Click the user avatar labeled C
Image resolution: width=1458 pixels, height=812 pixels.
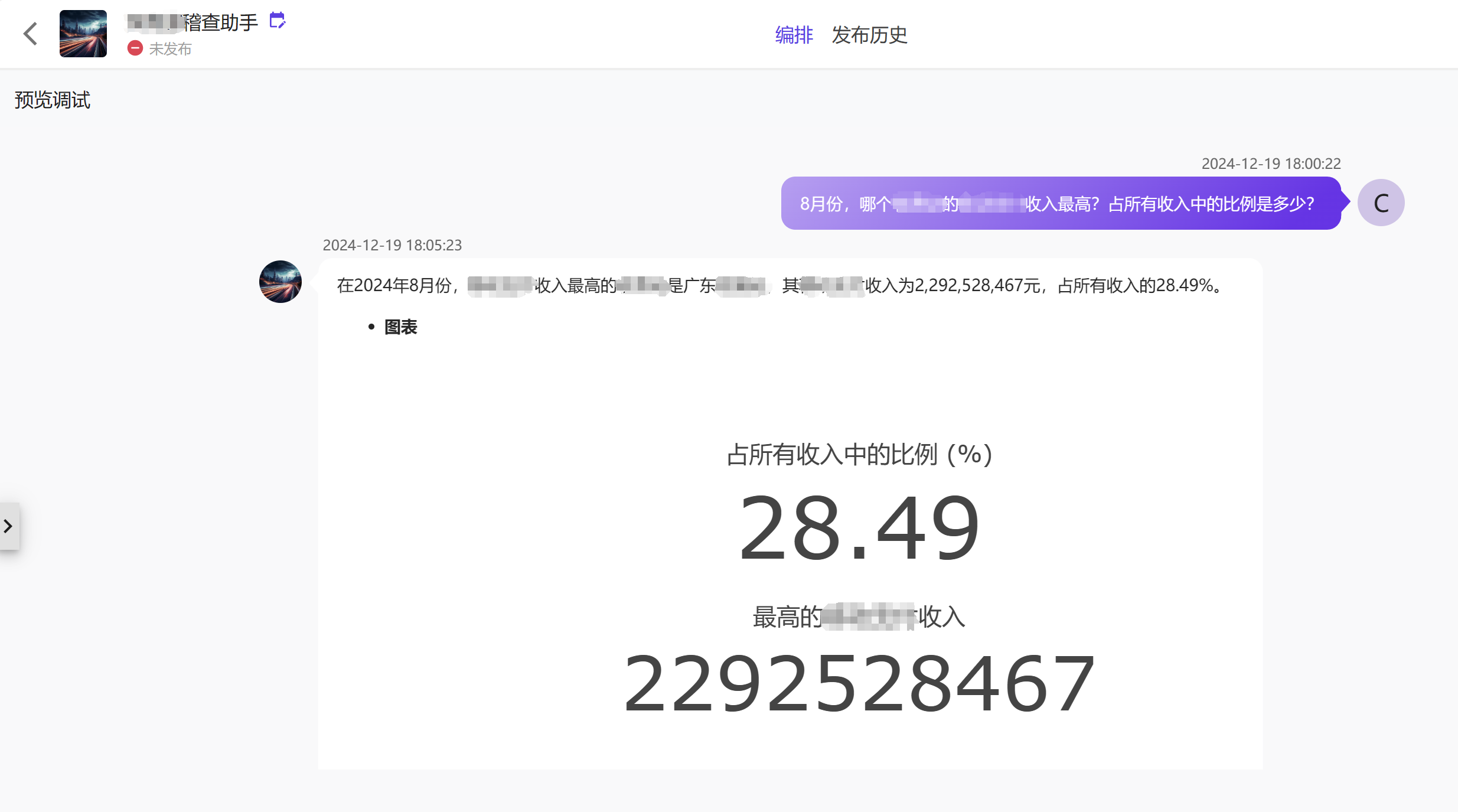point(1380,203)
